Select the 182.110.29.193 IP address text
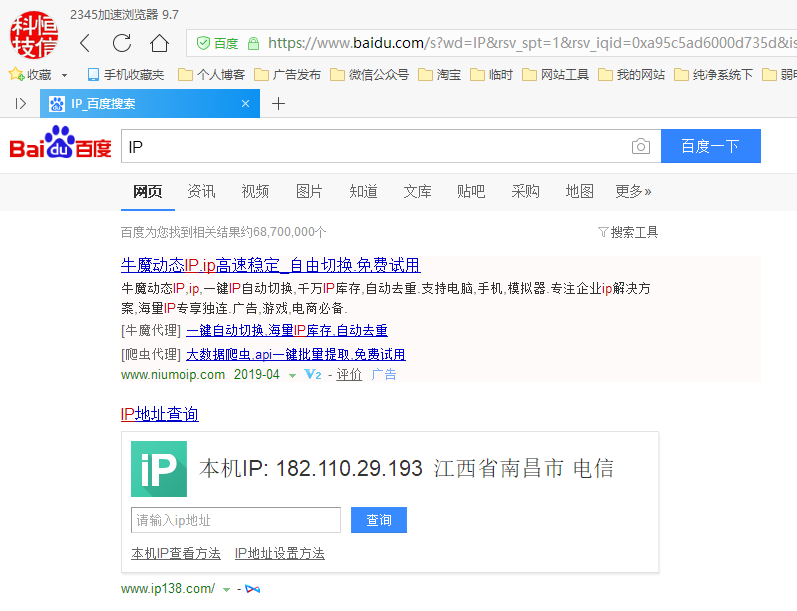797x611 pixels. 349,468
